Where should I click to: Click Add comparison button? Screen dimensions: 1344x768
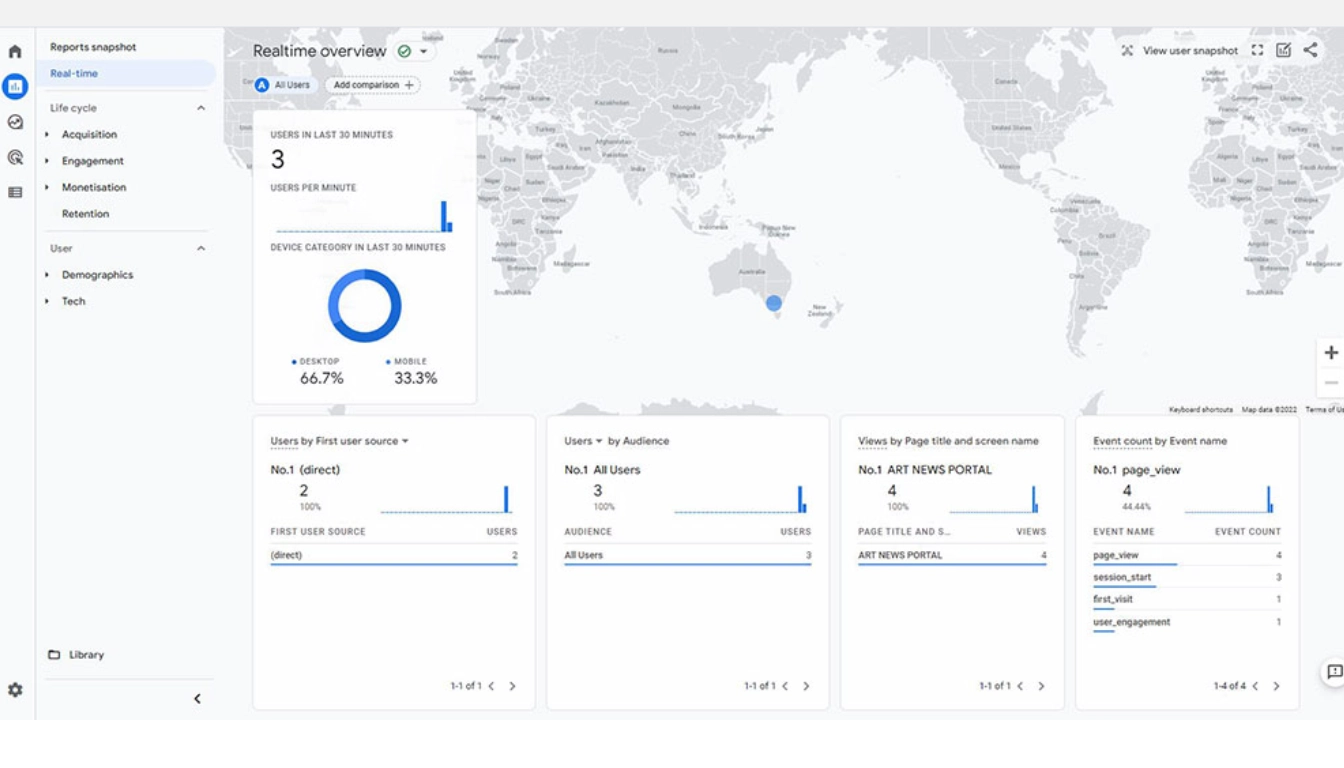(x=373, y=85)
